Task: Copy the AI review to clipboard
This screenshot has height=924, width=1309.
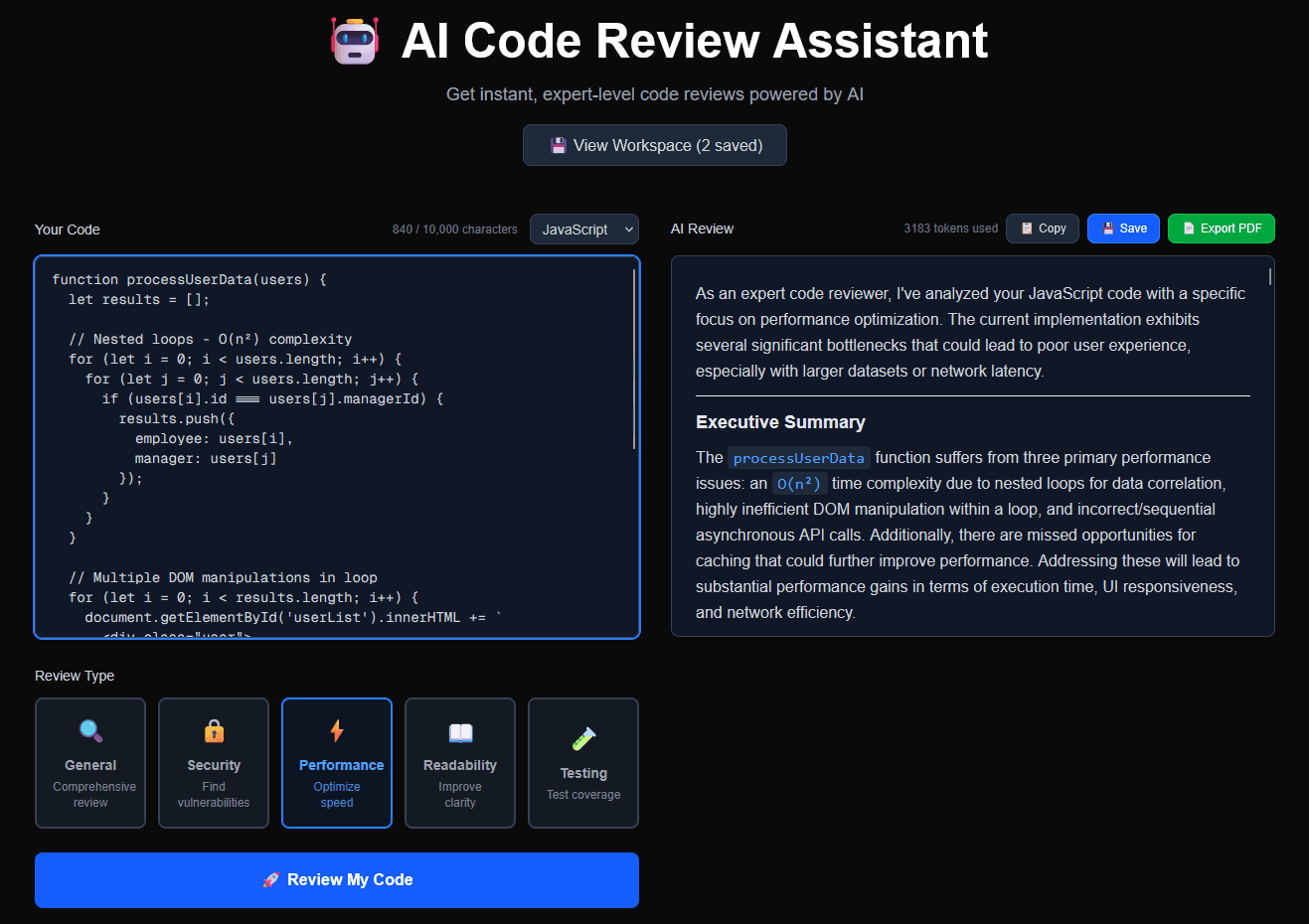Action: (x=1042, y=228)
